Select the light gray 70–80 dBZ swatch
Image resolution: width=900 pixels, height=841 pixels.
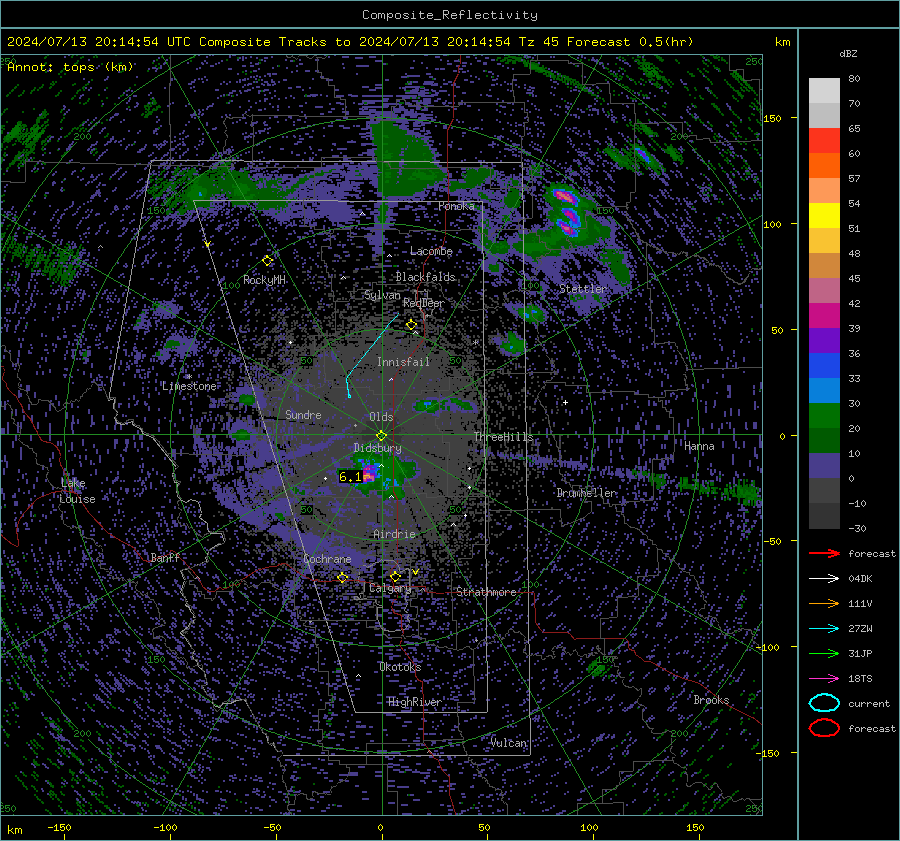(824, 91)
